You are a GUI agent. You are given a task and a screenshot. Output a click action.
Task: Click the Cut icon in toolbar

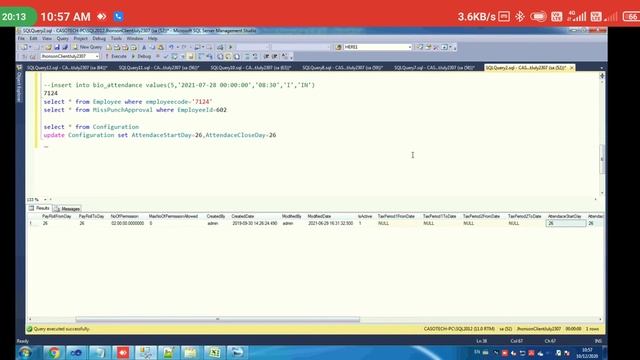[144, 47]
